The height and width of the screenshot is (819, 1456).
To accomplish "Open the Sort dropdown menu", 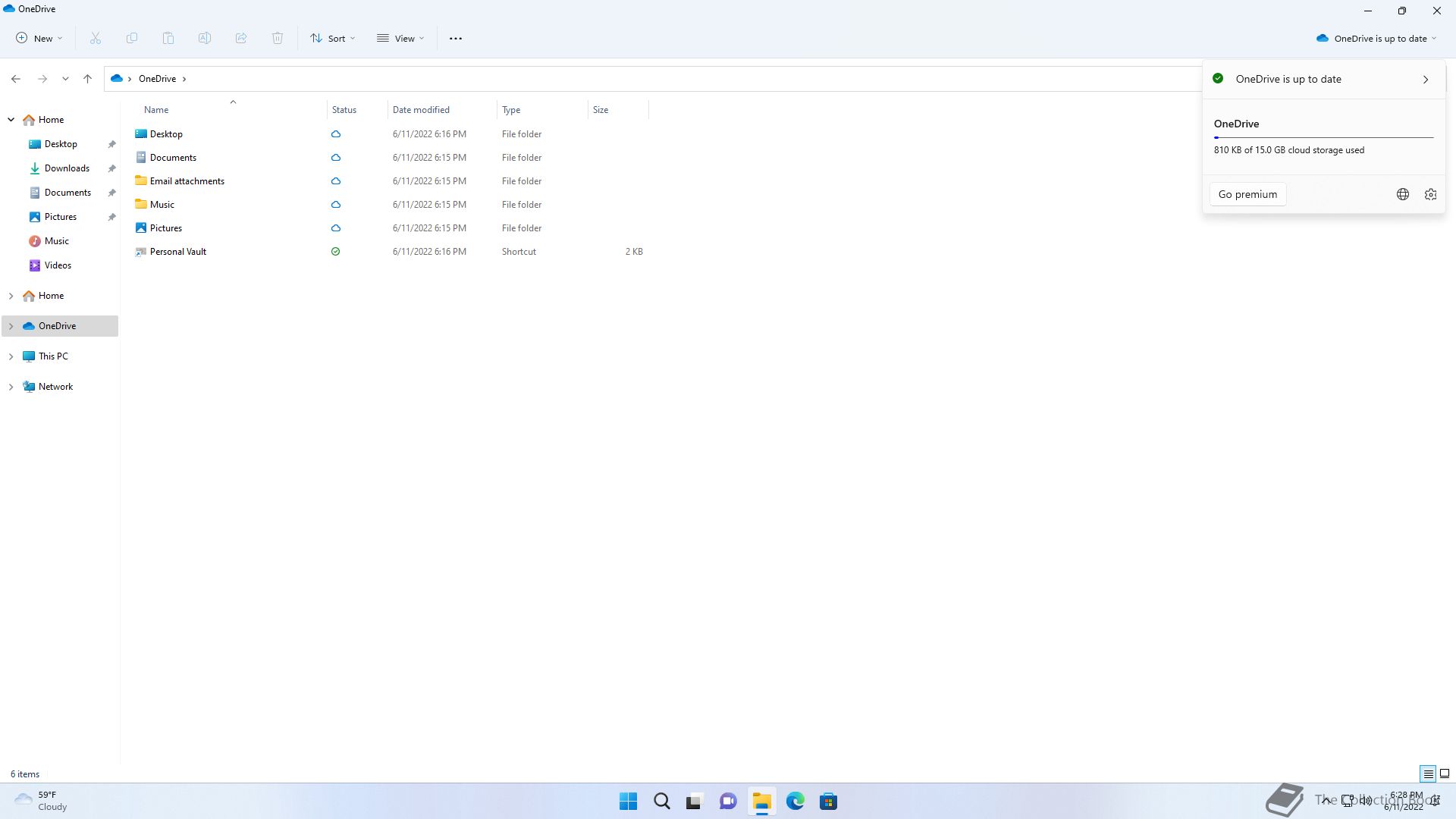I will [333, 38].
